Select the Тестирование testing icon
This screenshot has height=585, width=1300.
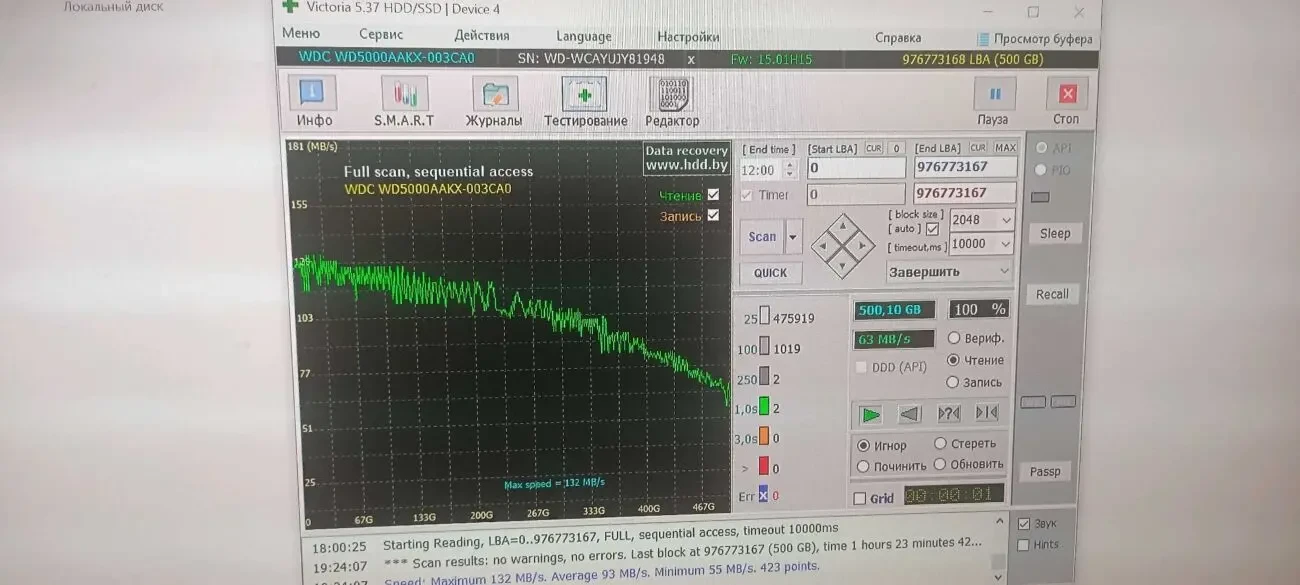tap(585, 95)
